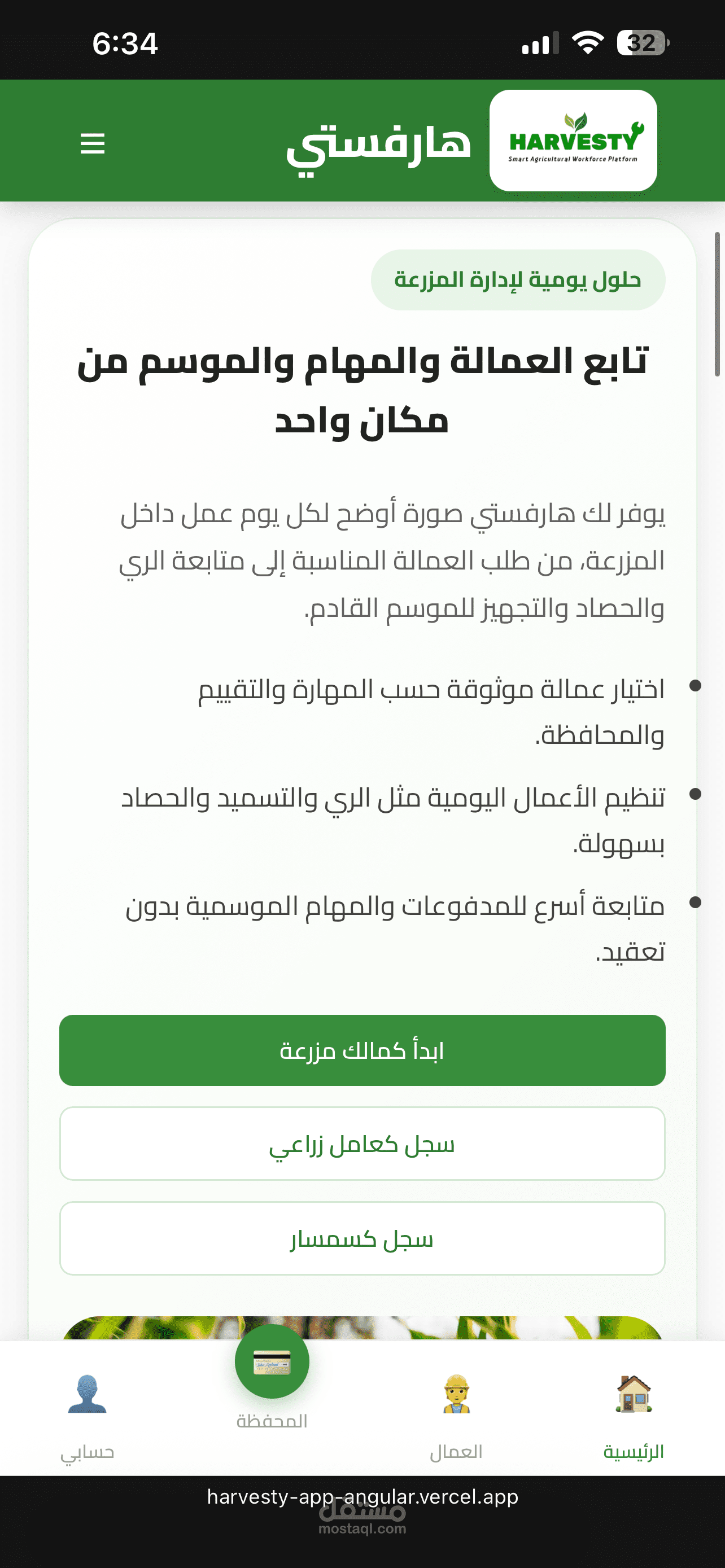
Task: Select the الرئيسية tab label
Action: coord(633,1452)
